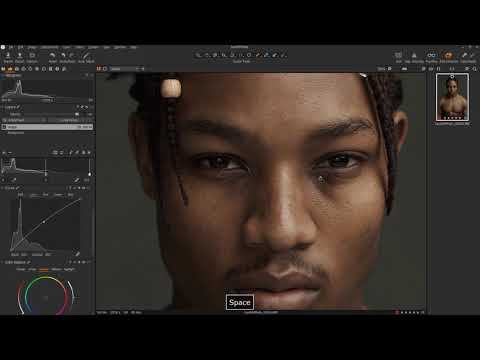Open the Edit menu
Viewport: 480px width, 360px height.
[20, 47]
